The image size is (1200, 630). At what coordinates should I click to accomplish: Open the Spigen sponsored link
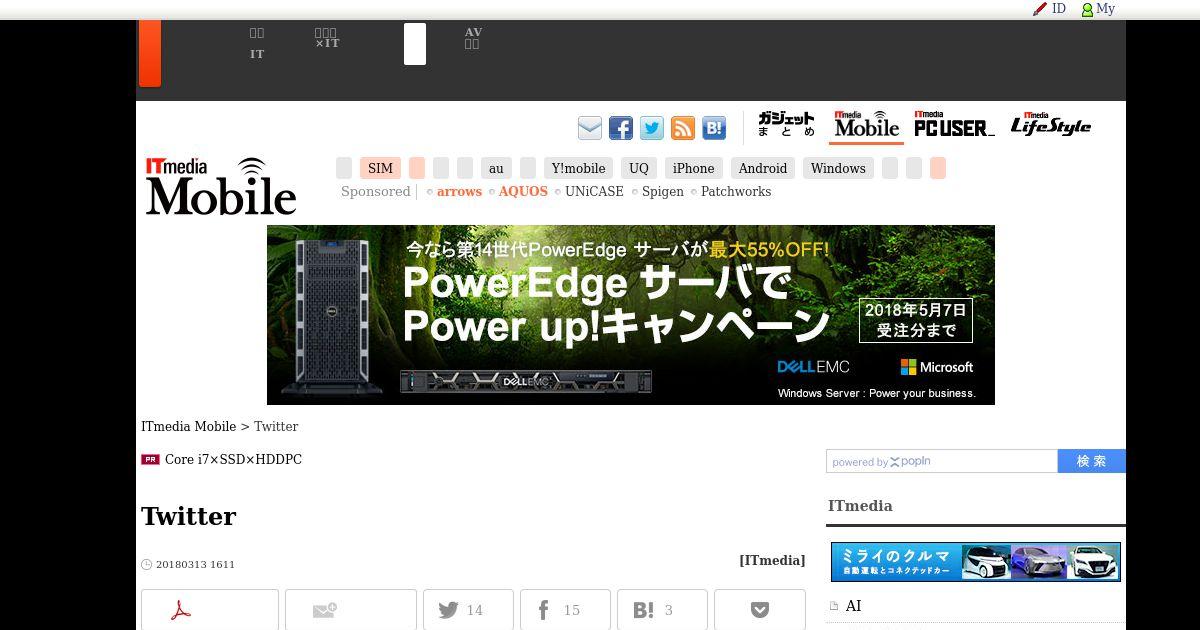coord(663,191)
